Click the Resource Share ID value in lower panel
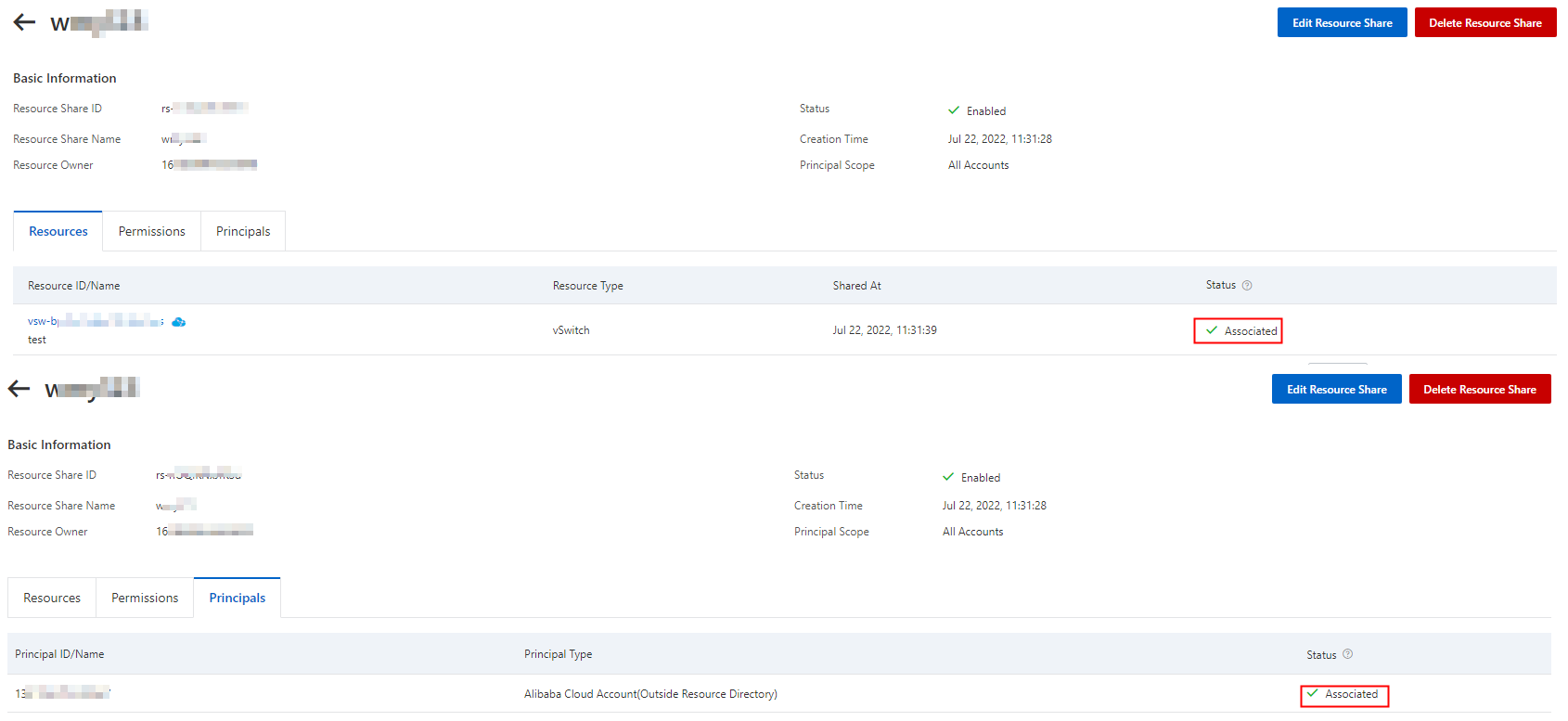This screenshot has width=1568, height=721. pos(199,474)
